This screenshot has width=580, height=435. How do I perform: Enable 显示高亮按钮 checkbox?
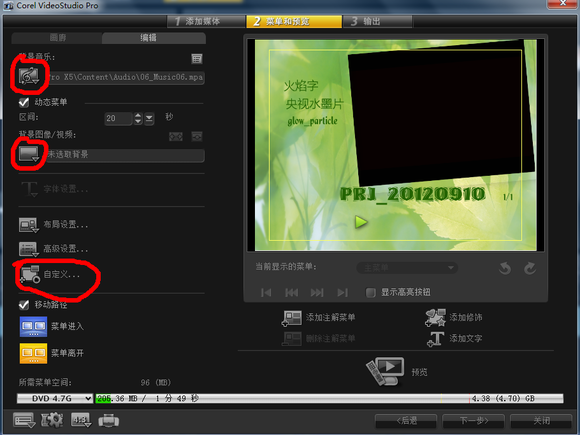point(371,293)
